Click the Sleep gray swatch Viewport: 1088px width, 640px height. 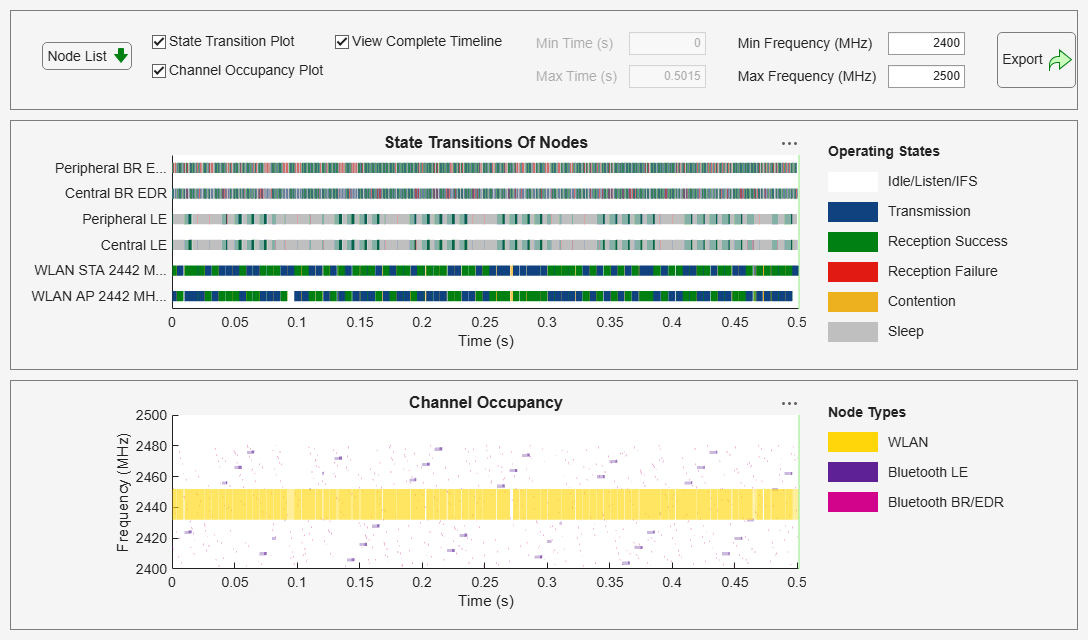pyautogui.click(x=853, y=332)
